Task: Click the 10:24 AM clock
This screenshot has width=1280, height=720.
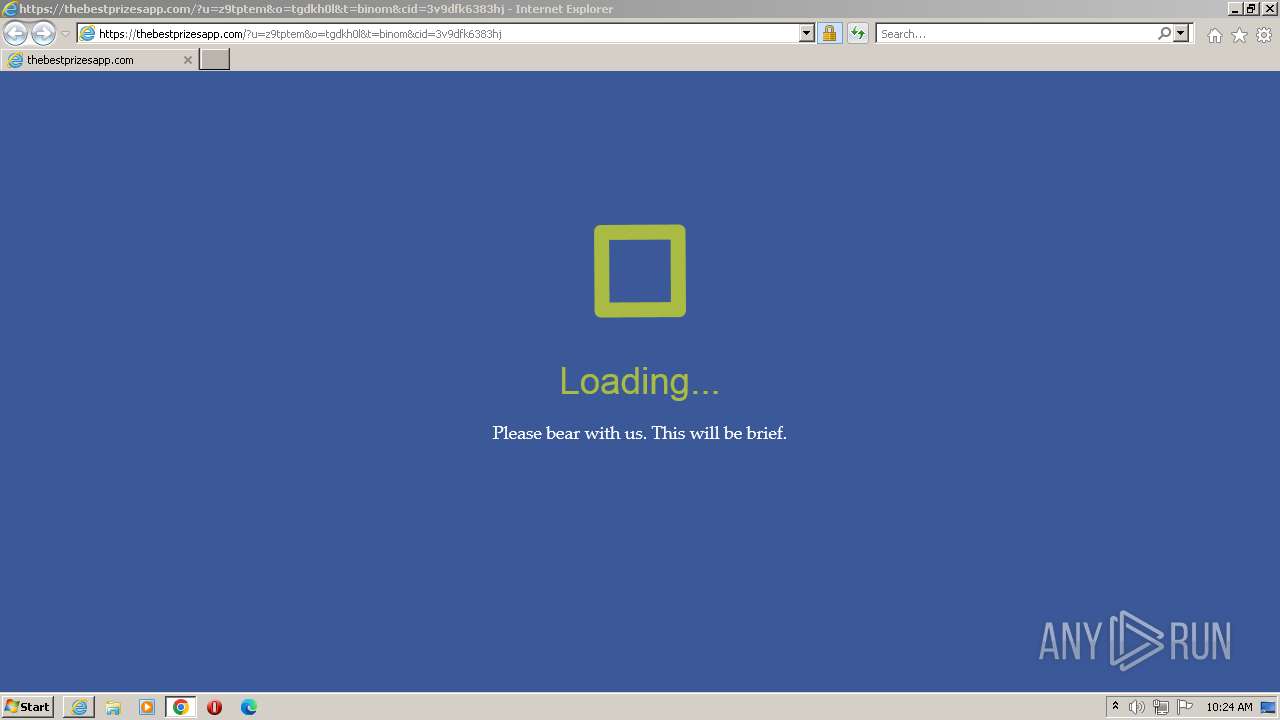Action: point(1229,707)
